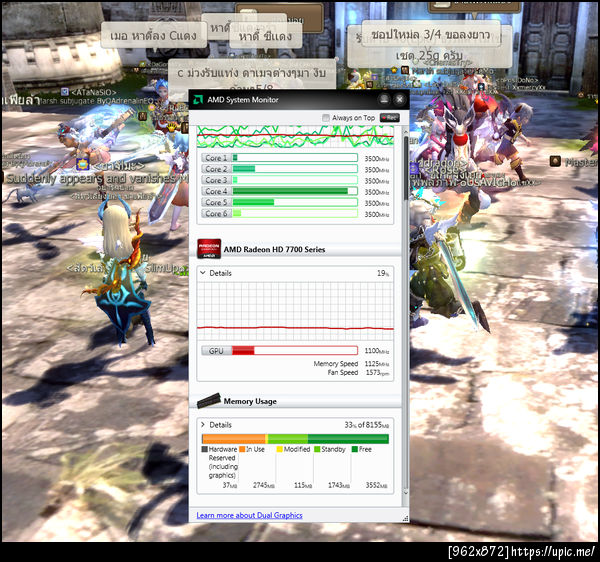Viewport: 600px width, 562px height.
Task: Click the Memory Usage RAM stick icon
Action: 209,401
